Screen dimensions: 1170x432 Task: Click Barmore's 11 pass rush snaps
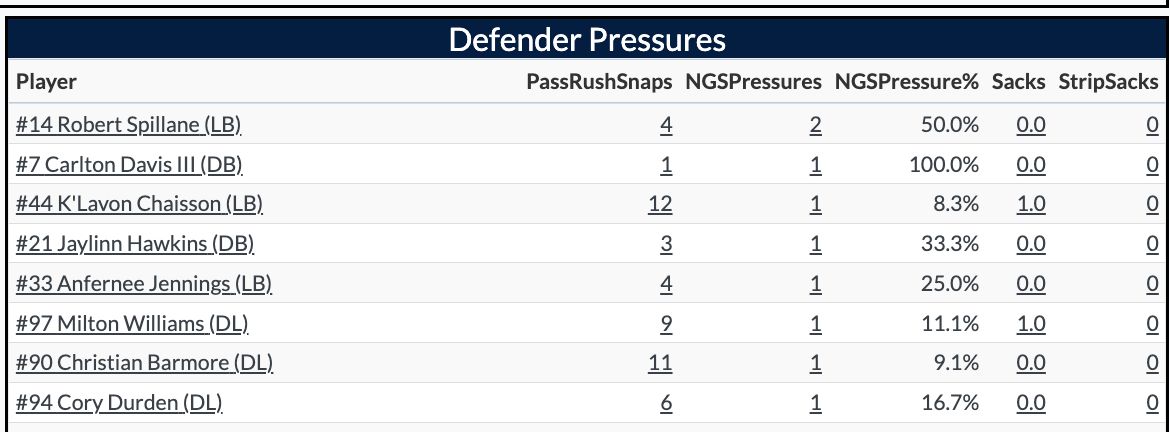(x=660, y=363)
